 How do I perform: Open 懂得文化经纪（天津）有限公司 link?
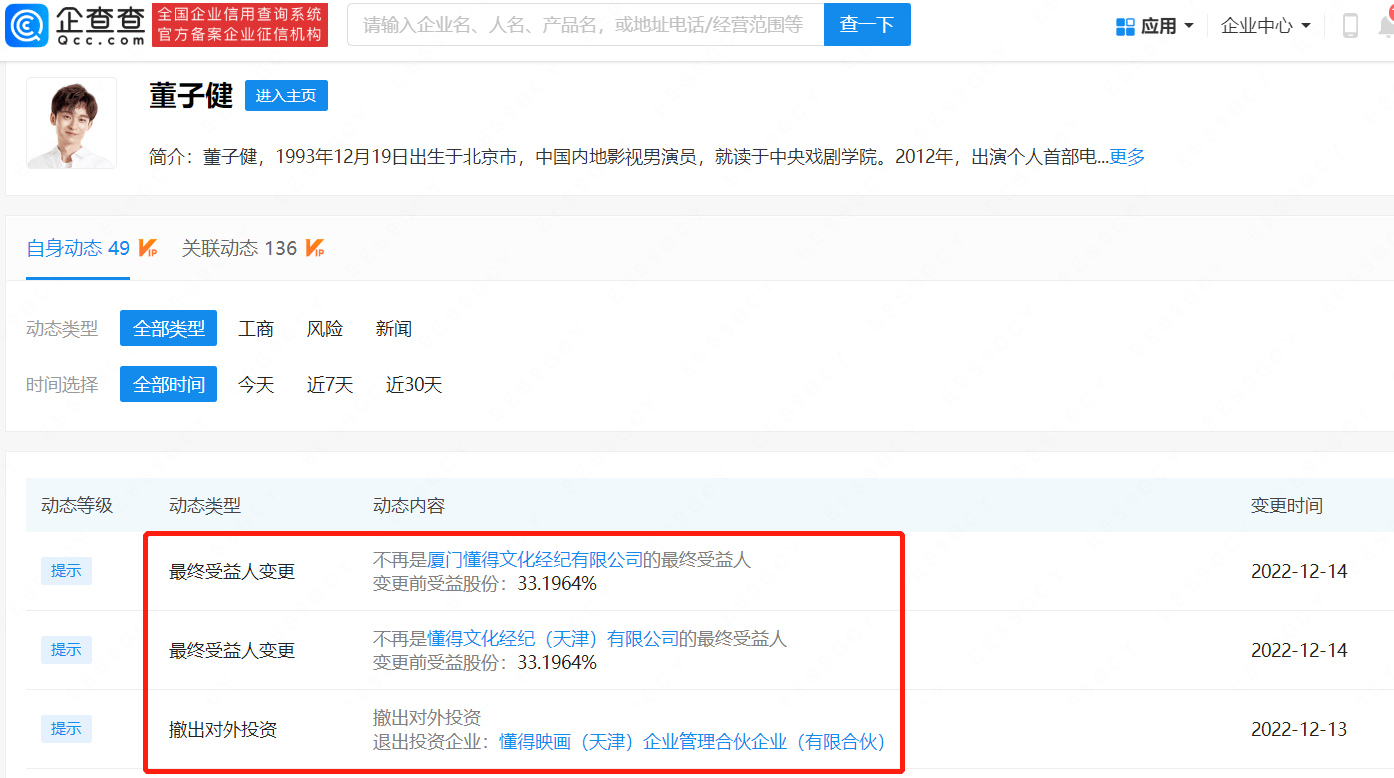tap(553, 638)
